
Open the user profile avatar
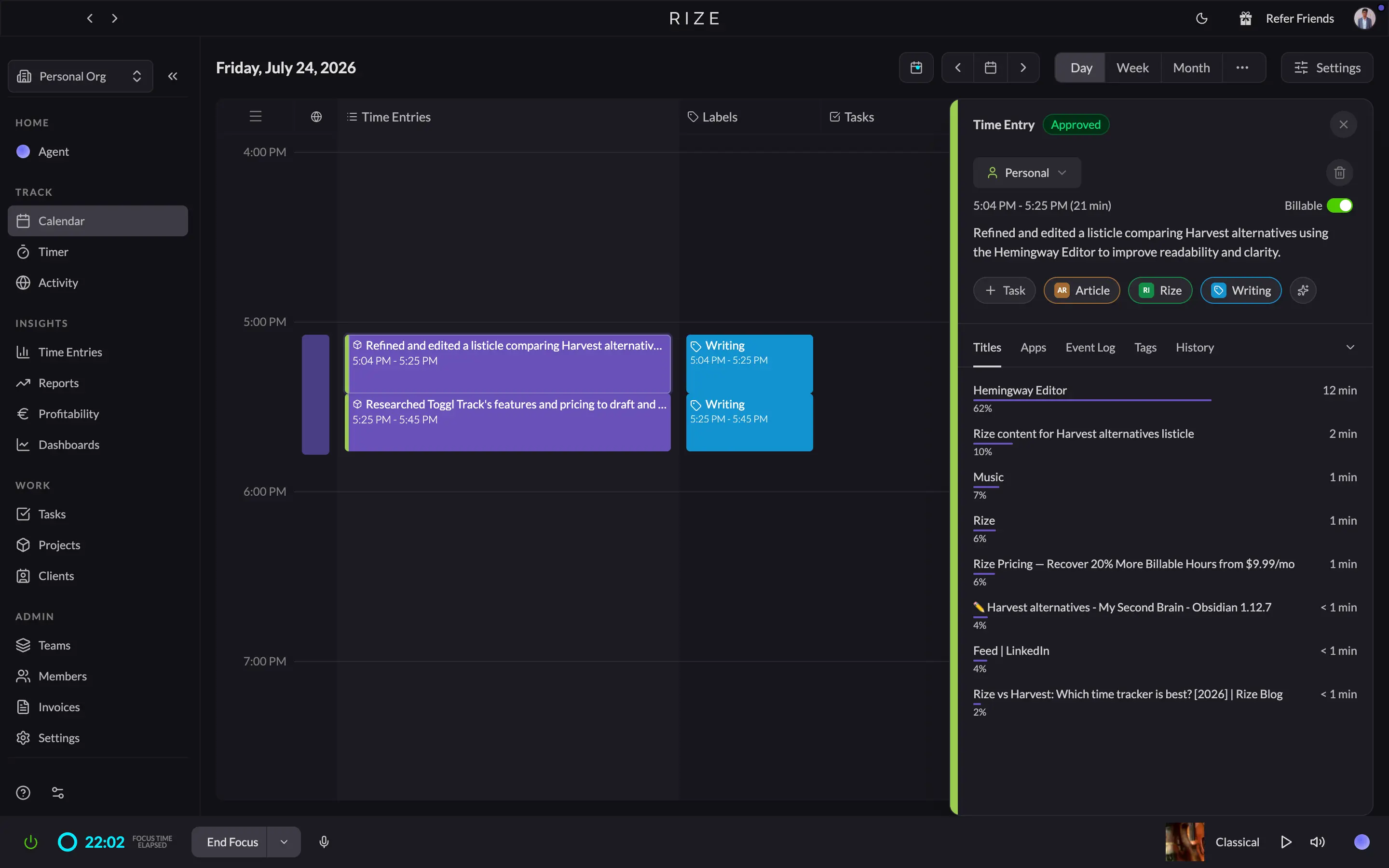tap(1365, 18)
